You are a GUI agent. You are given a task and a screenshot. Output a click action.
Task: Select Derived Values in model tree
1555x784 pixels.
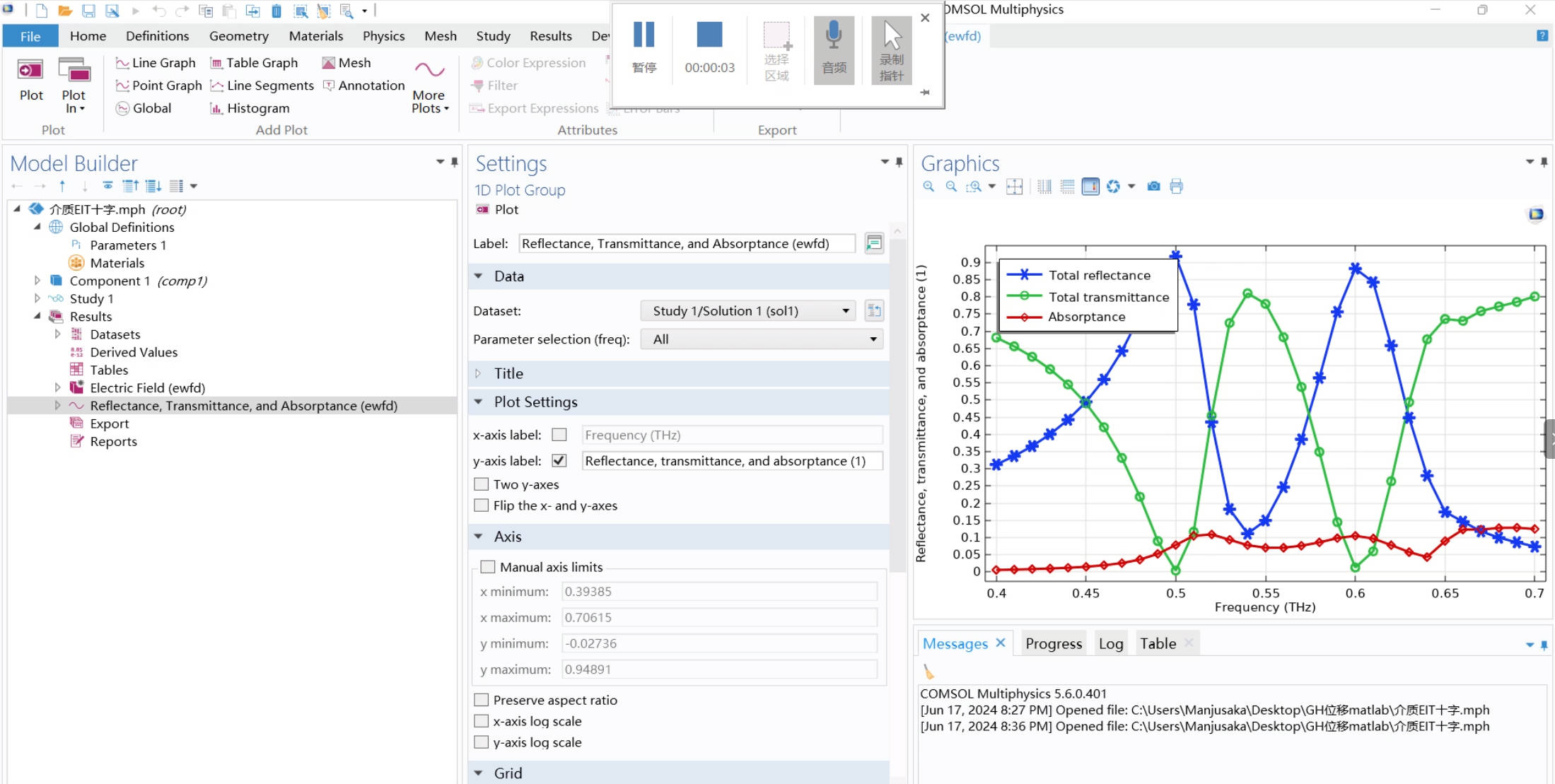pos(134,352)
